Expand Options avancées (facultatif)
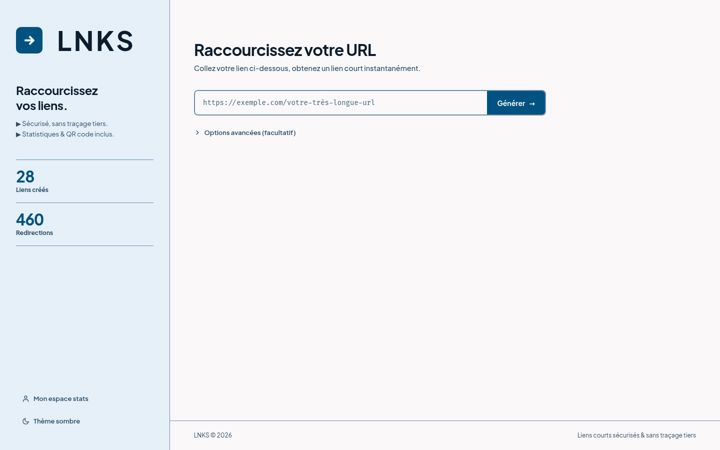The image size is (720, 450). [x=245, y=133]
